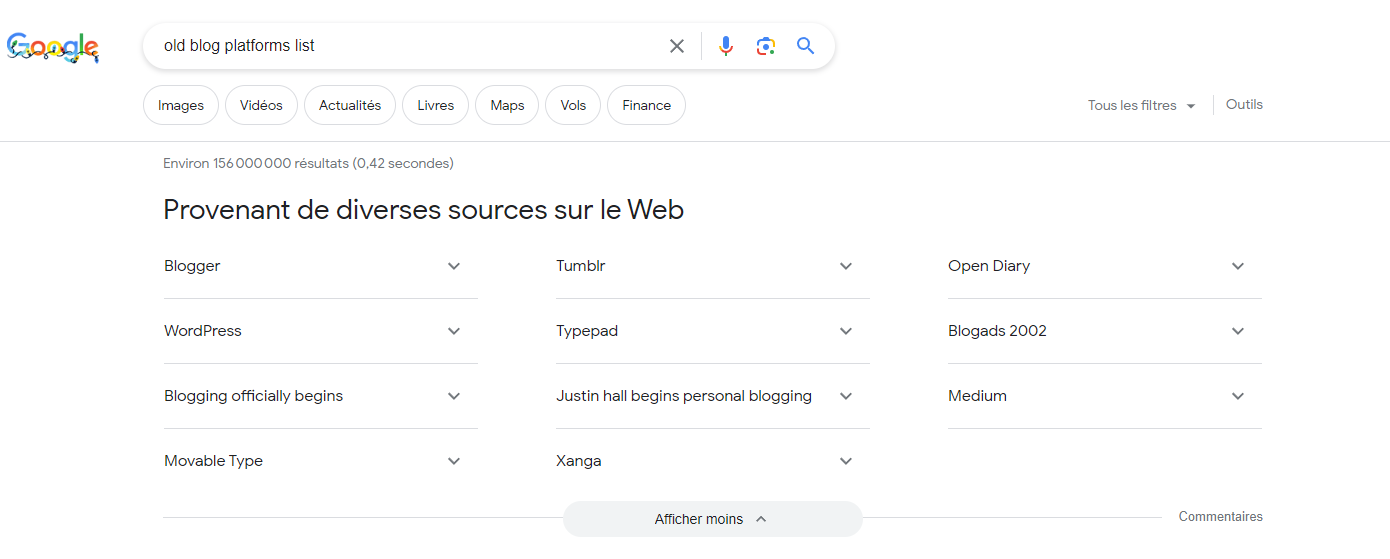Click the results count 'Environ 156 000 000 résultats'
Image resolution: width=1390 pixels, height=559 pixels.
click(308, 163)
